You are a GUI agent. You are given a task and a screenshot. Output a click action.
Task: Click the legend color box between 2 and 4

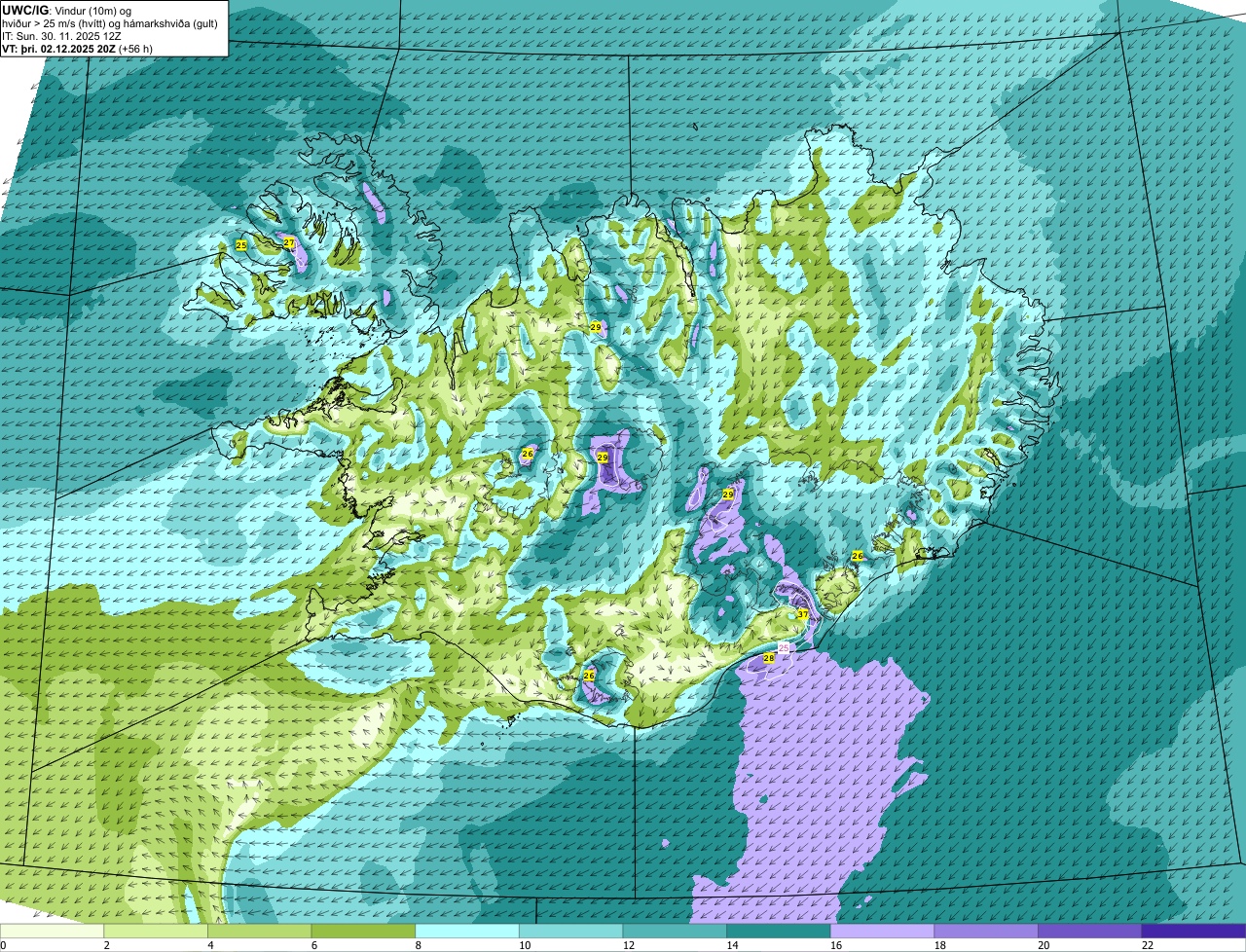coord(156,931)
